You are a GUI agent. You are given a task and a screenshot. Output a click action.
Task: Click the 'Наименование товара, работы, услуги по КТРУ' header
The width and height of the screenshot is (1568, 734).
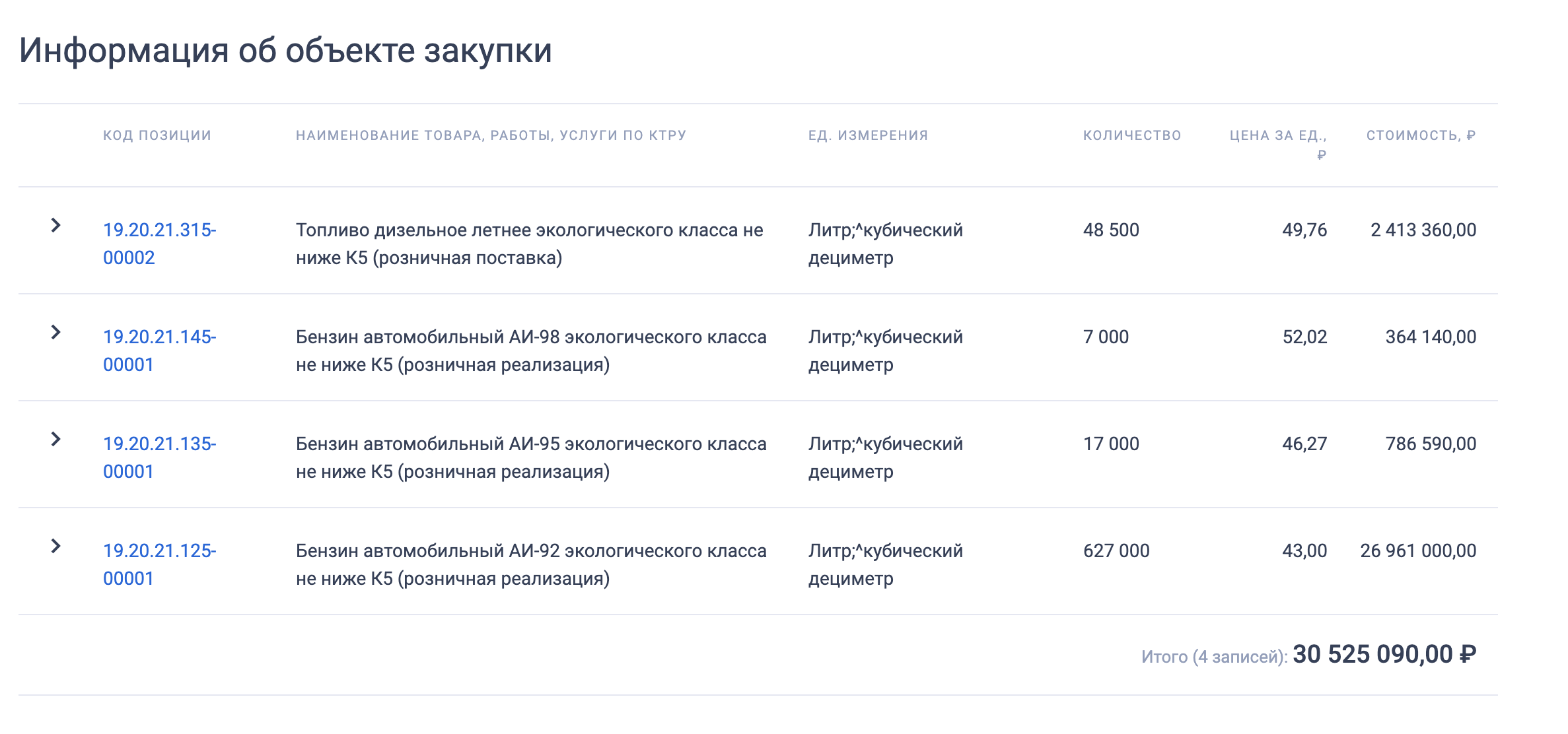pyautogui.click(x=491, y=135)
